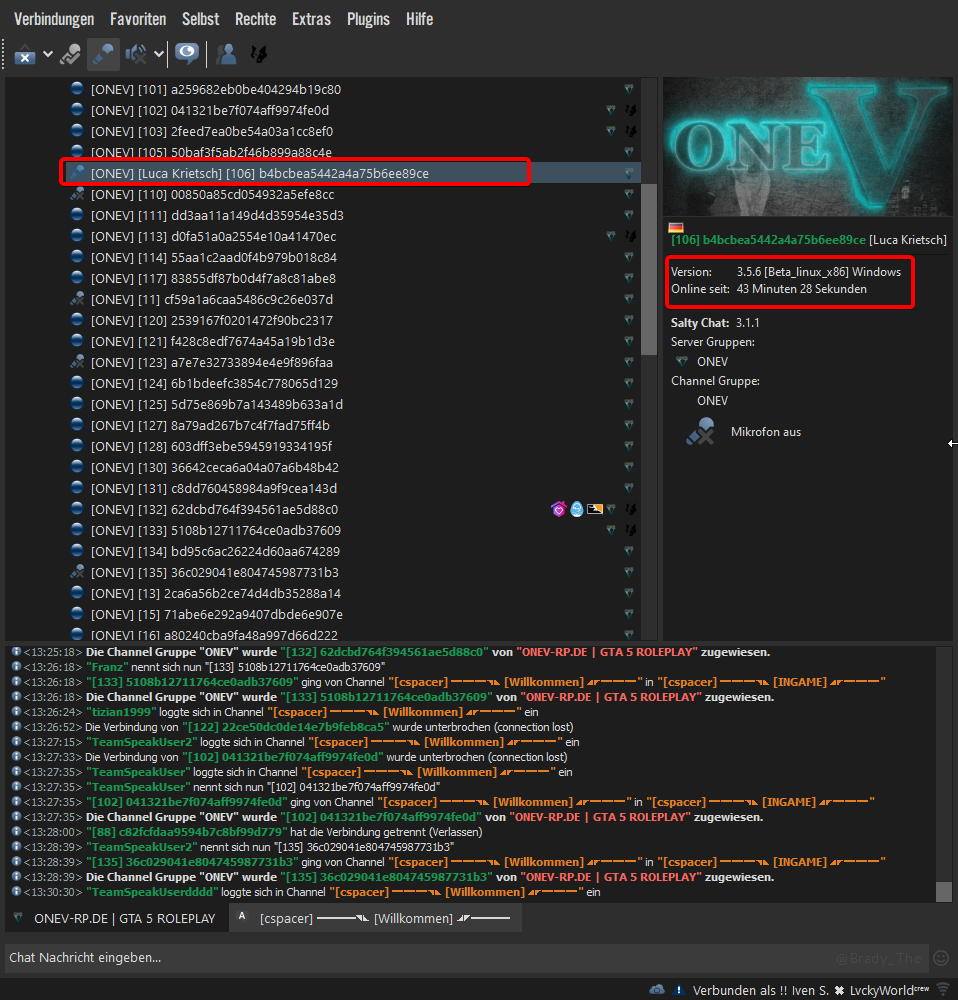
Task: Click the away status toolbar icon
Action: [x=25, y=54]
